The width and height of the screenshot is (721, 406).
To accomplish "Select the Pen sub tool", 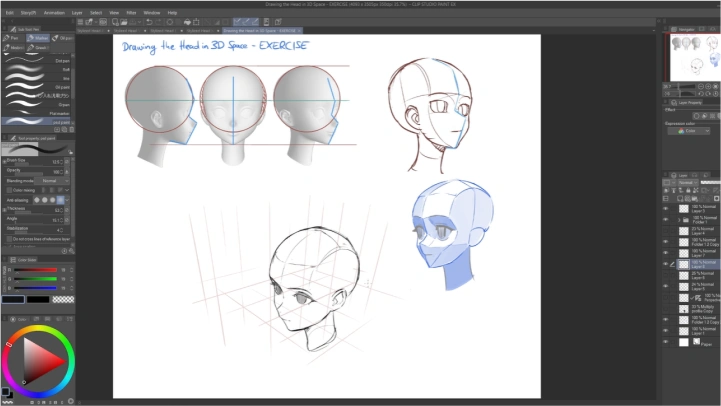I will (x=12, y=38).
